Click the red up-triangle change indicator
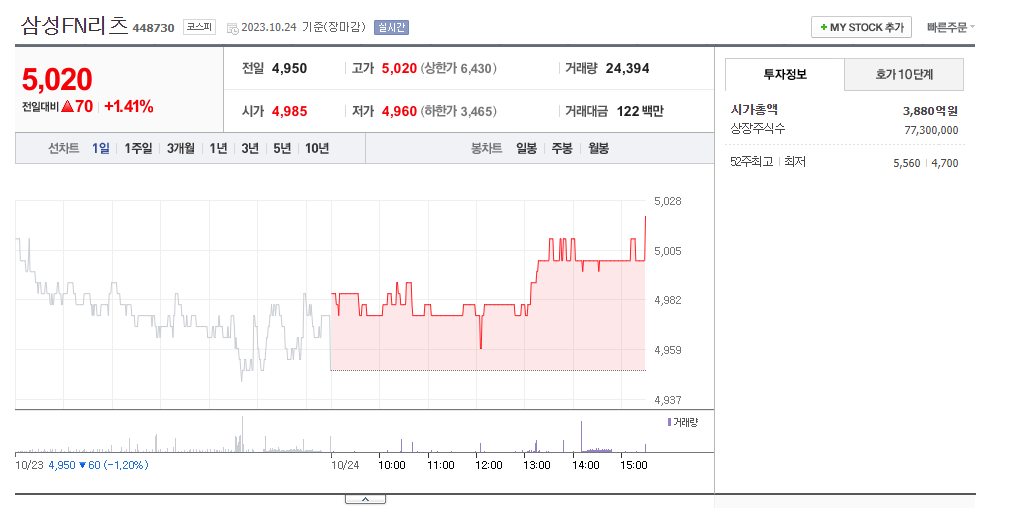 [x=67, y=106]
